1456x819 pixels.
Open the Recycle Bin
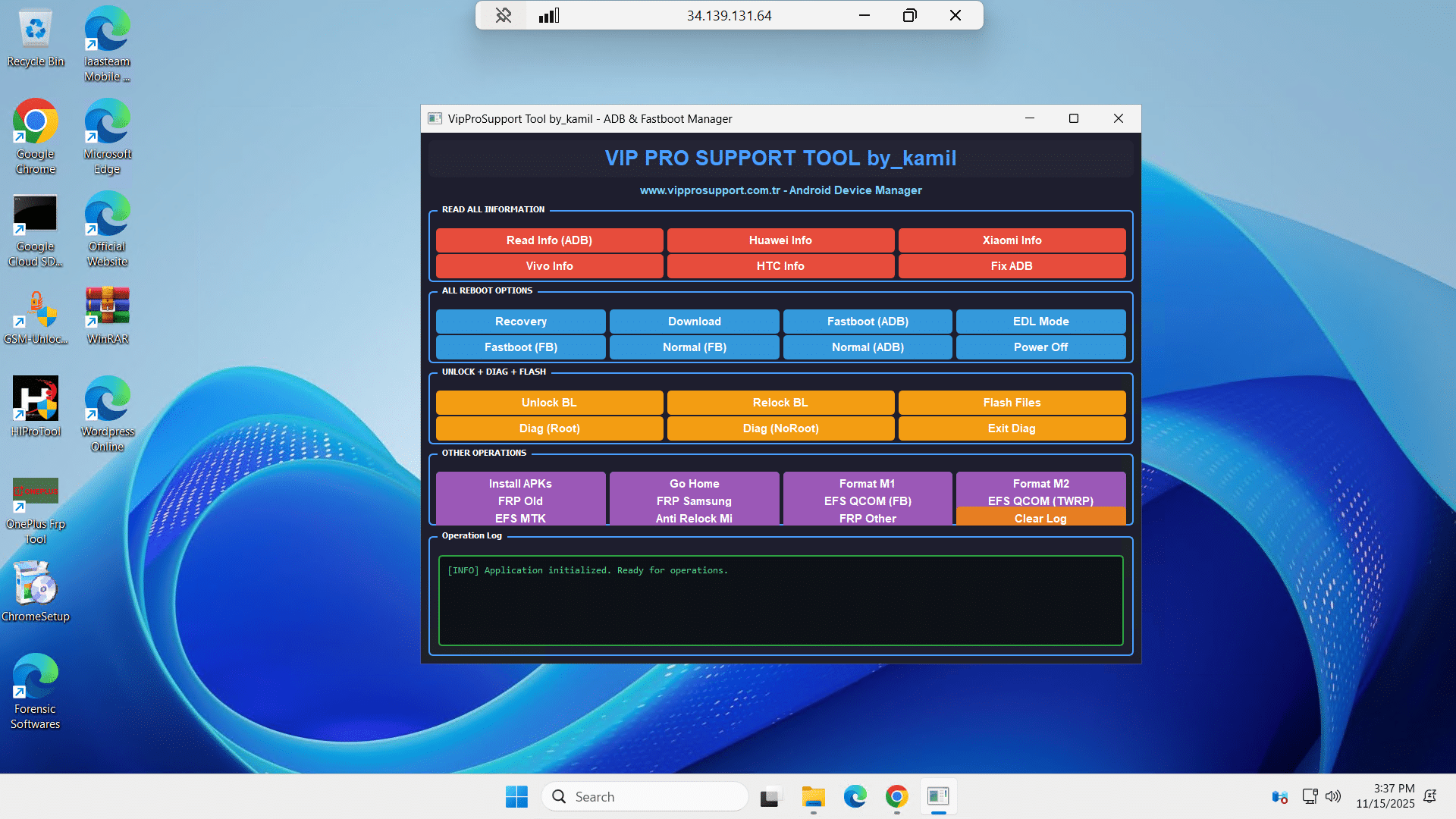(35, 30)
